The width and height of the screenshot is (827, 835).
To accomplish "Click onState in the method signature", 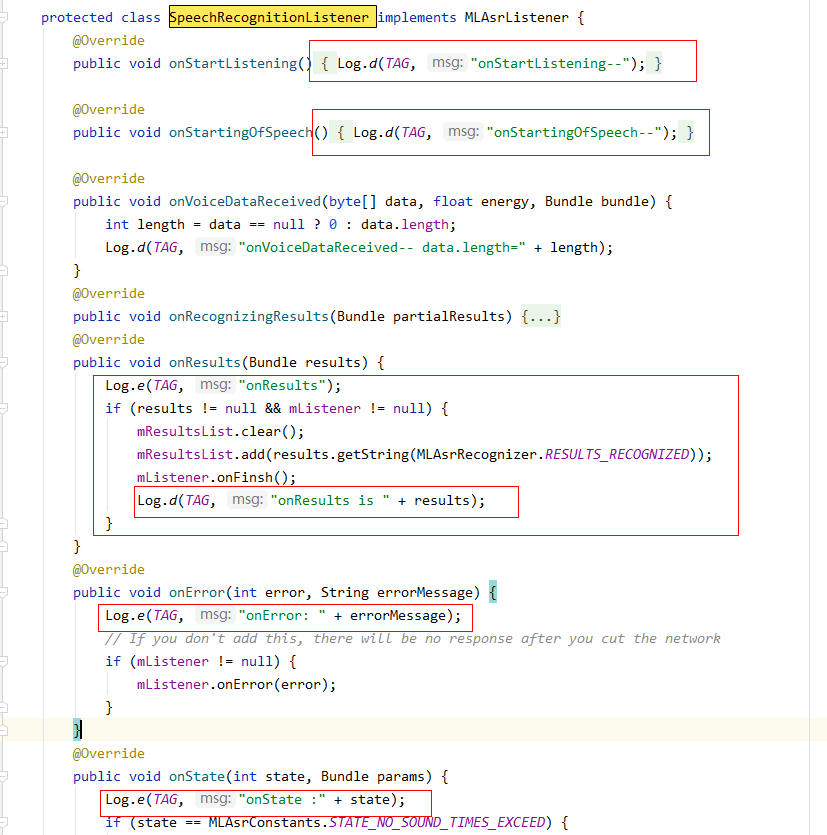I will (x=197, y=776).
